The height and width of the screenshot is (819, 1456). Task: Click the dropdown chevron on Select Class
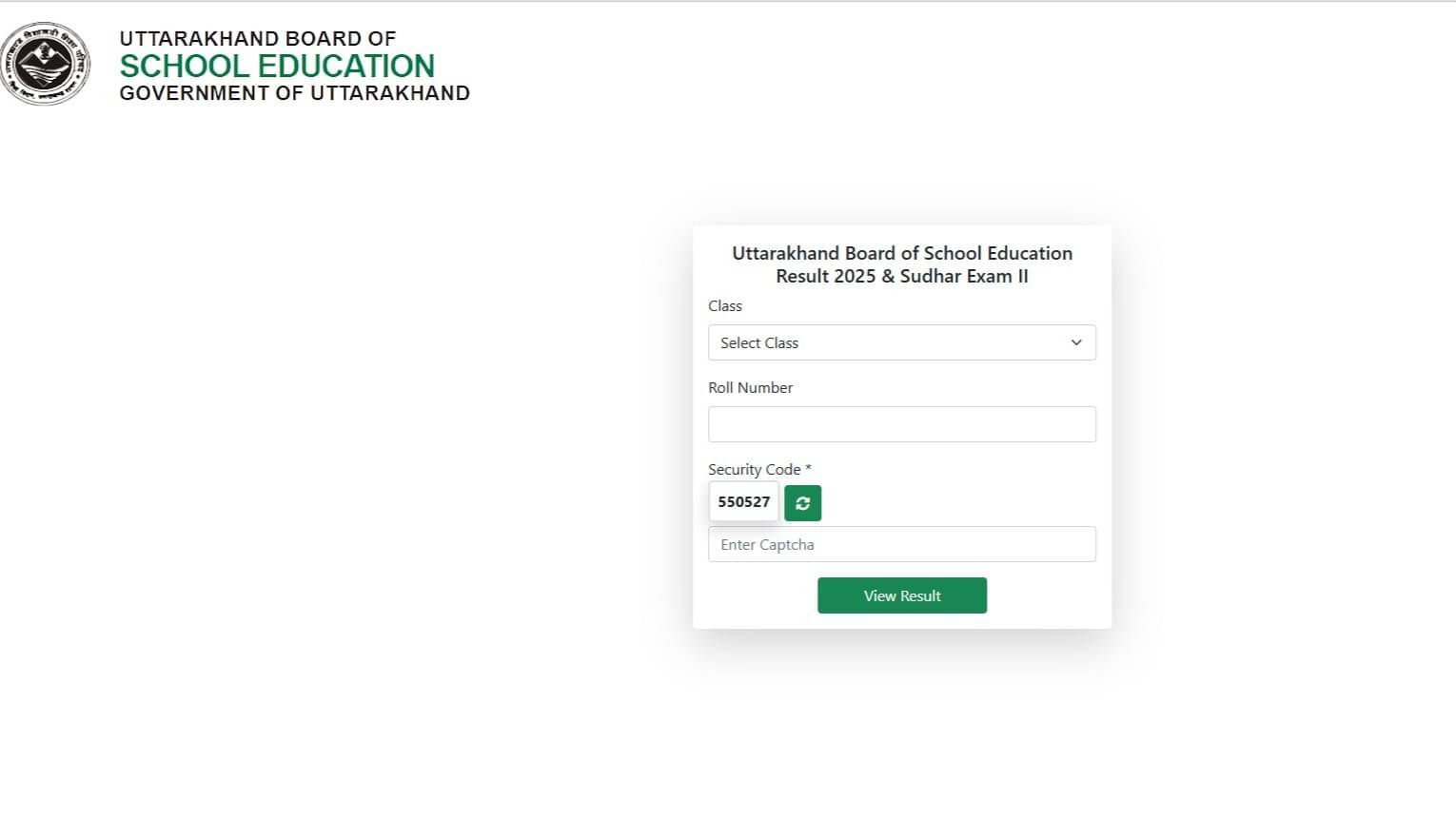[1076, 342]
